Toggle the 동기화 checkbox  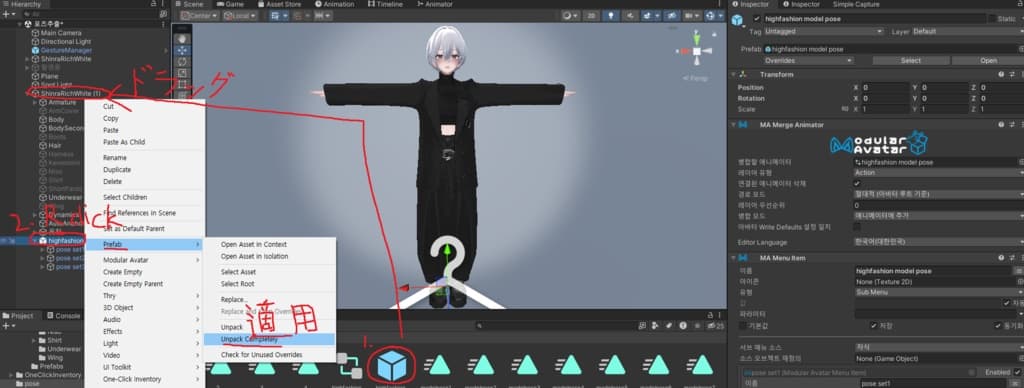999,325
